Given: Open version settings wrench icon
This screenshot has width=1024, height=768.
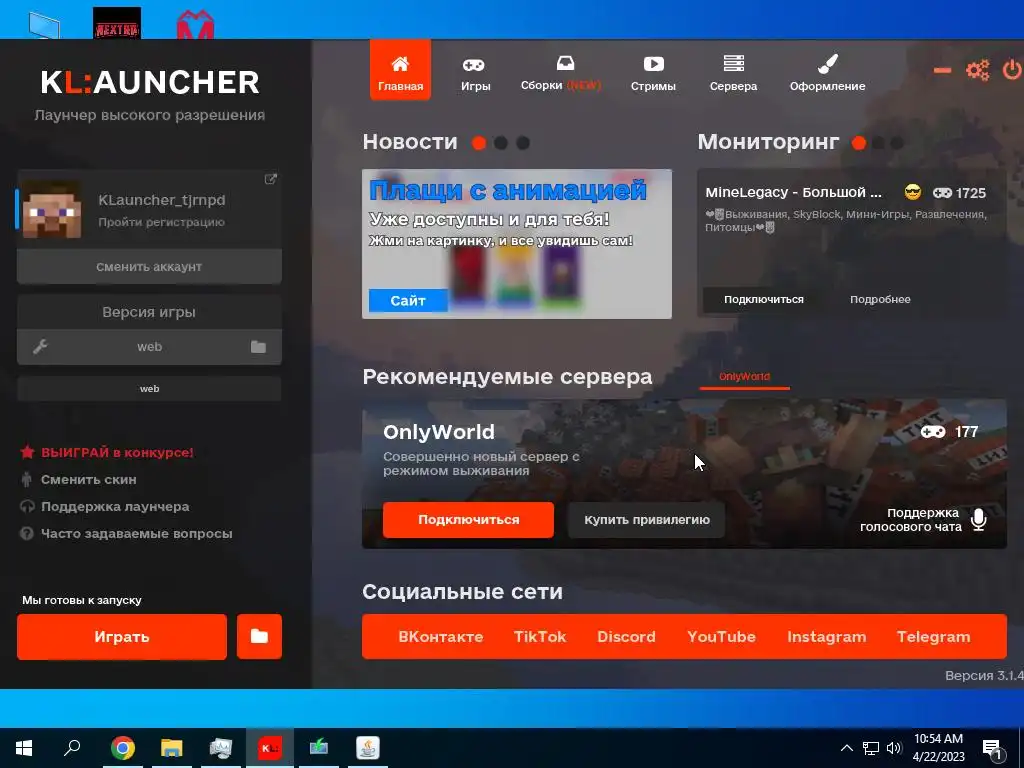Looking at the screenshot, I should pos(40,347).
